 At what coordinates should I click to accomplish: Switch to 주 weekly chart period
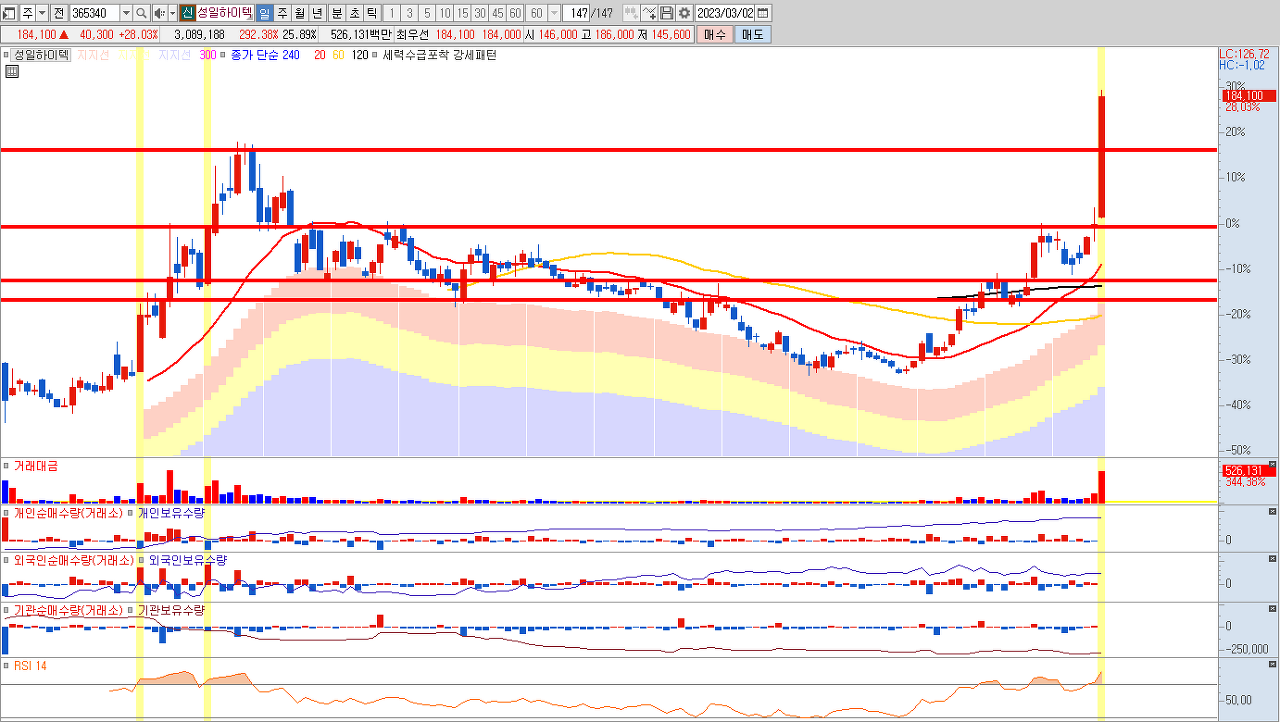pyautogui.click(x=282, y=13)
